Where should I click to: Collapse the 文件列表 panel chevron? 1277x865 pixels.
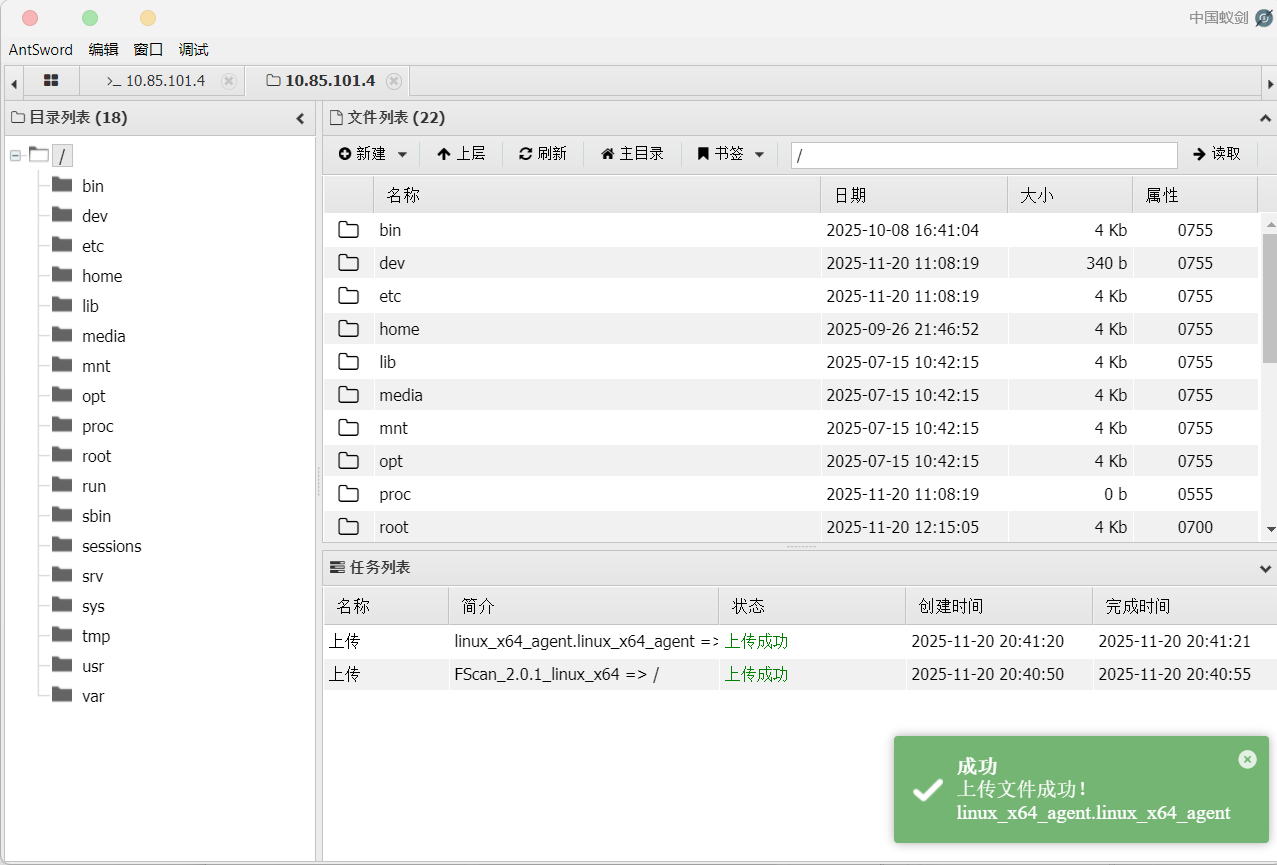(1264, 118)
